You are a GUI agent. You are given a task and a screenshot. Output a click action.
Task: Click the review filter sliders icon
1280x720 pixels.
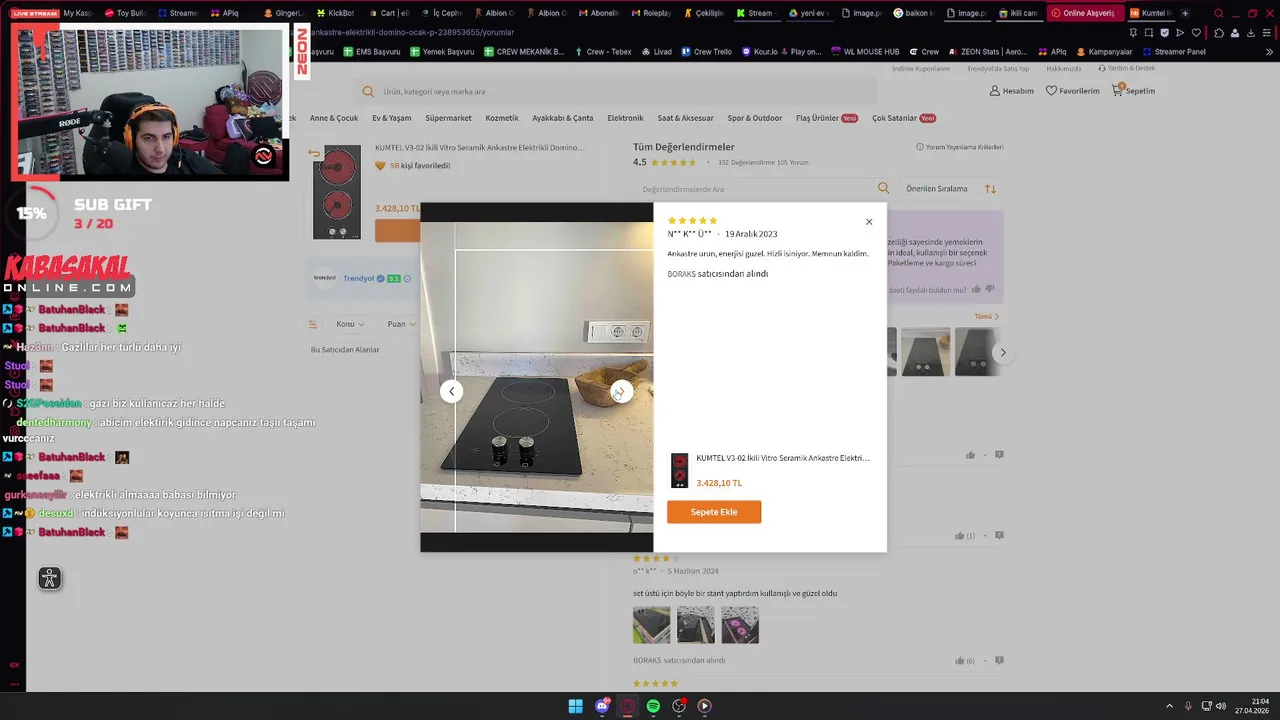(x=313, y=324)
